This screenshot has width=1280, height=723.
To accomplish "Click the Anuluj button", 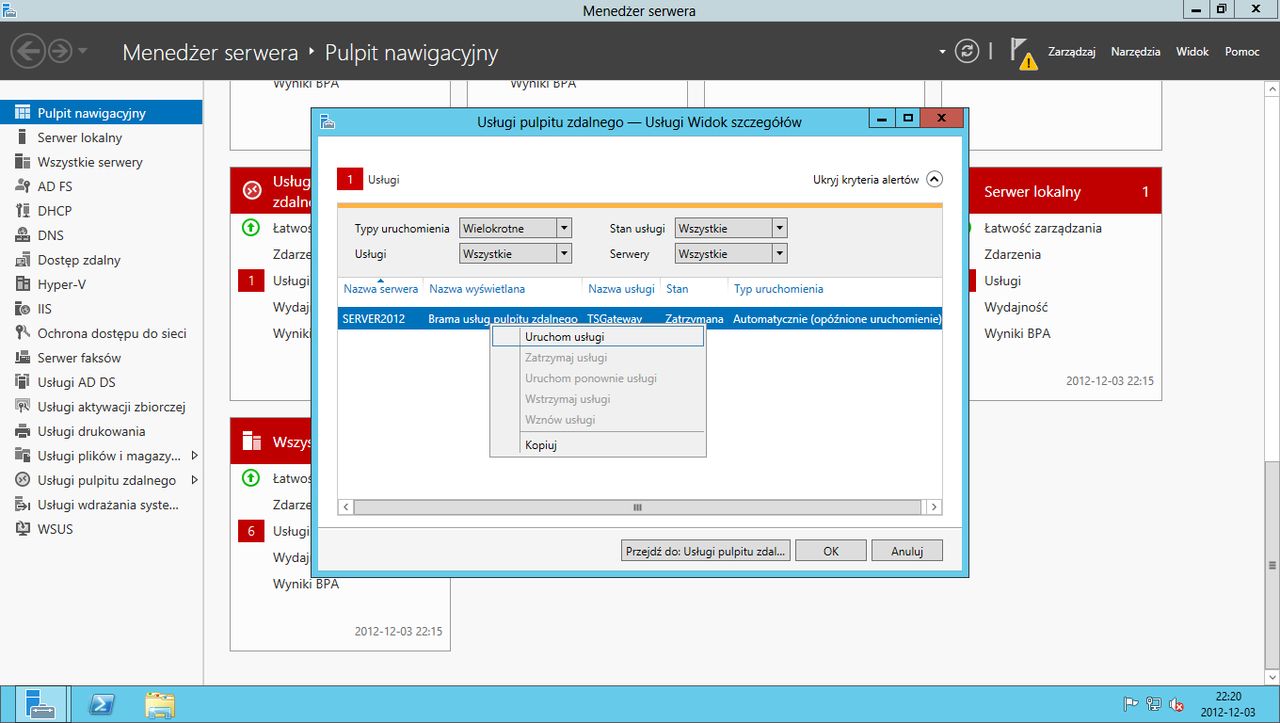I will pos(907,551).
